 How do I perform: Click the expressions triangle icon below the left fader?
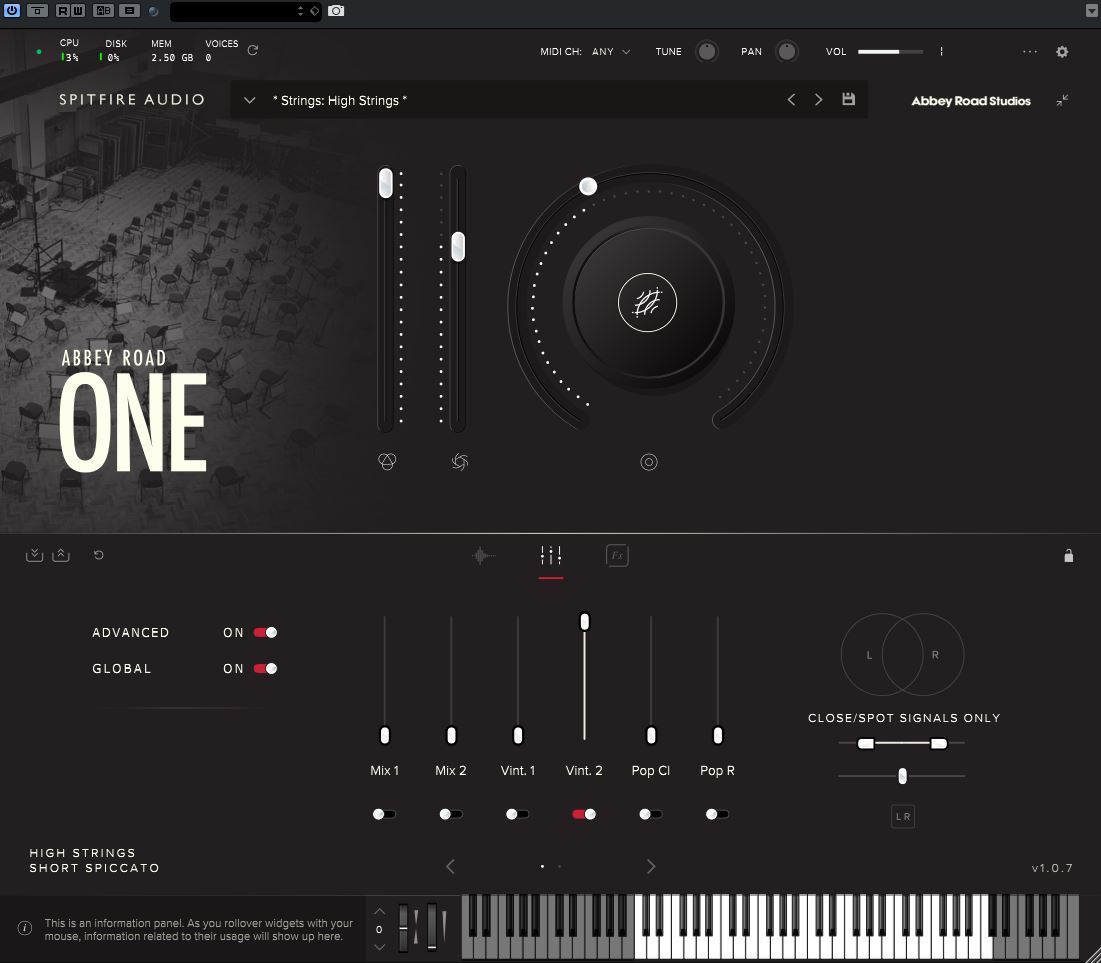[x=387, y=461]
